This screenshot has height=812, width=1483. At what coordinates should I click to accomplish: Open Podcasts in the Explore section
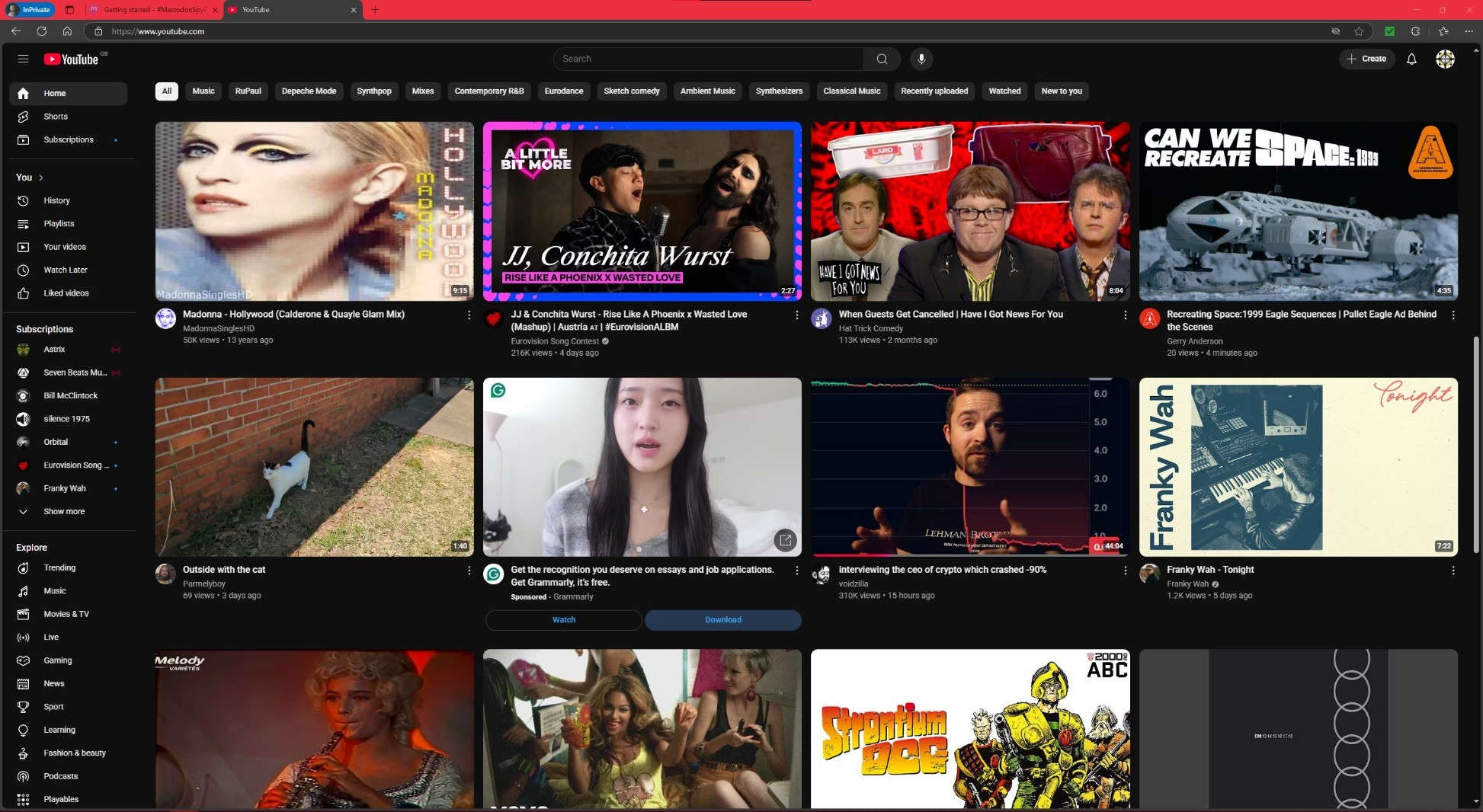[60, 776]
